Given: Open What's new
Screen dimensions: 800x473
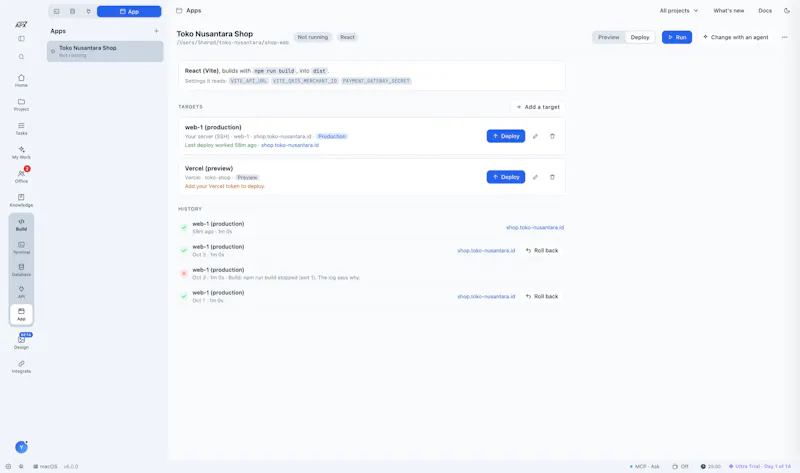Looking at the screenshot, I should 729,11.
